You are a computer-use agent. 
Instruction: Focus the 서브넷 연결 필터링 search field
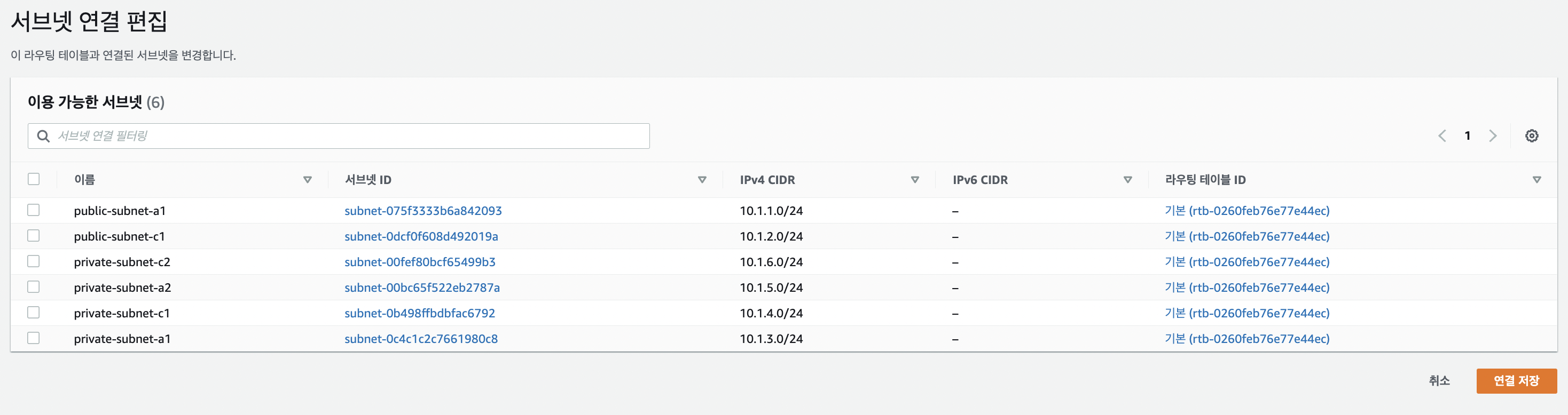(x=339, y=136)
